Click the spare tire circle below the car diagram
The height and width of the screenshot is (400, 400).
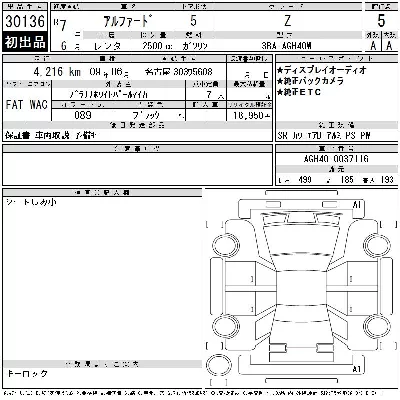[219, 366]
